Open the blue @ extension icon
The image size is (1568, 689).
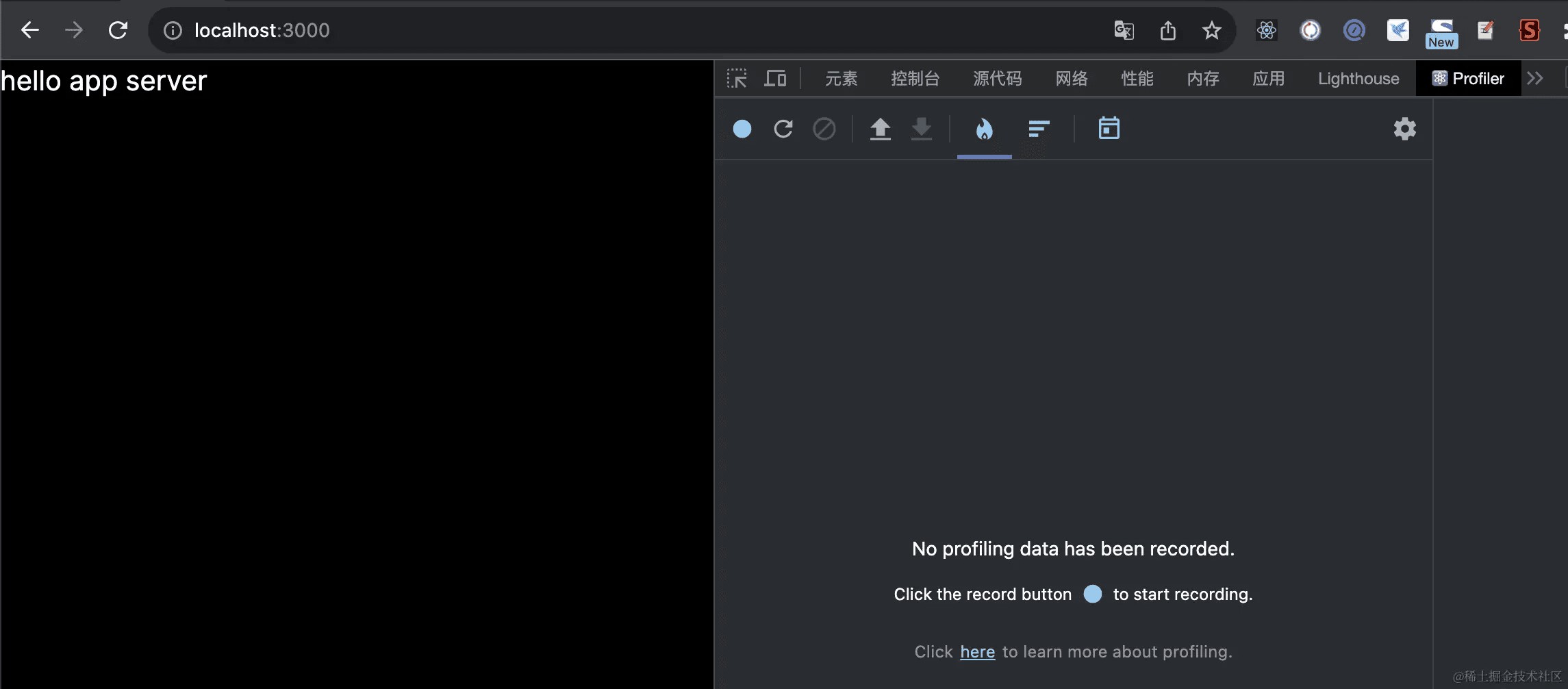tap(1354, 30)
